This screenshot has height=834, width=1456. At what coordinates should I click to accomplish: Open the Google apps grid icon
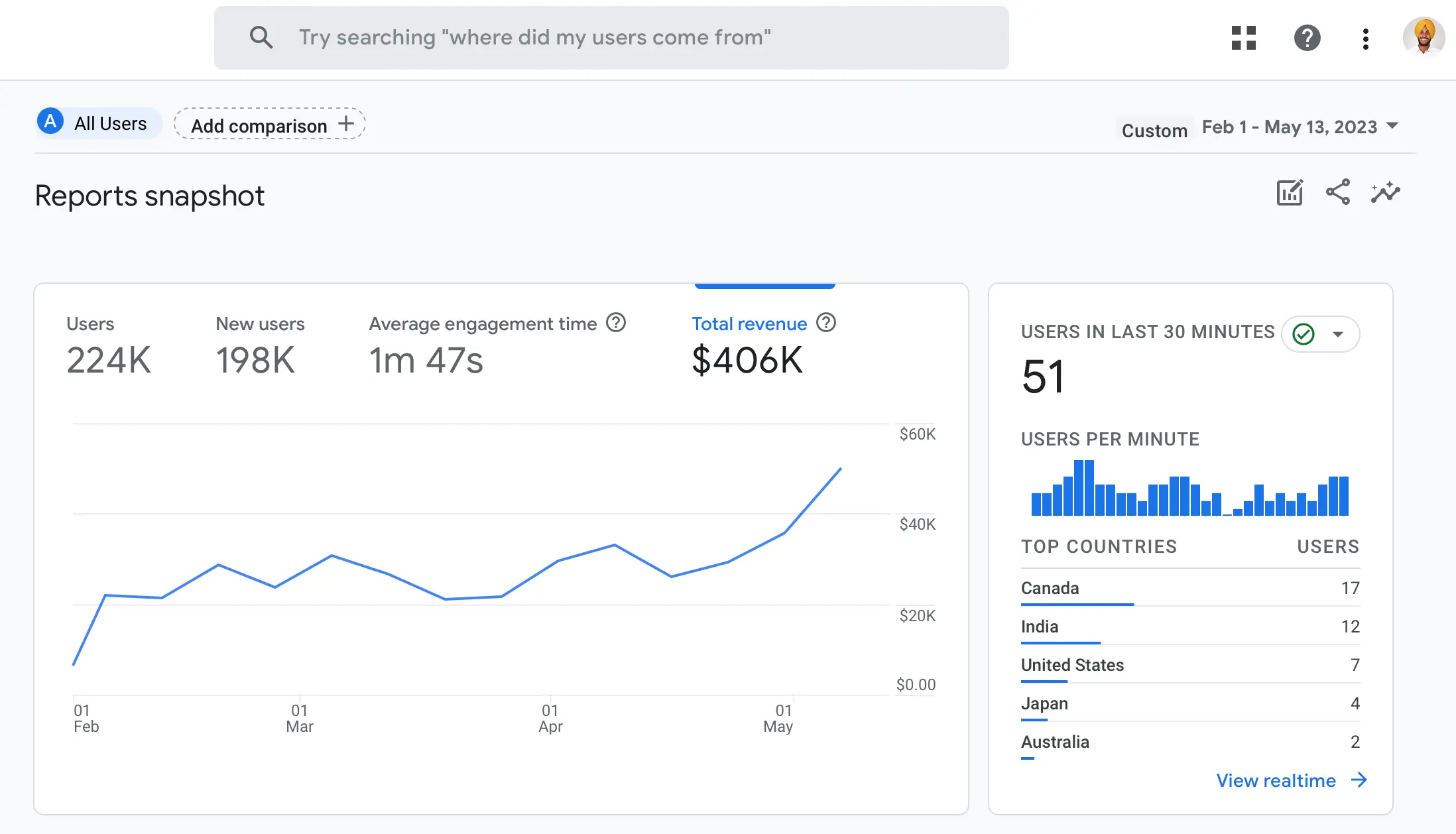click(1243, 38)
